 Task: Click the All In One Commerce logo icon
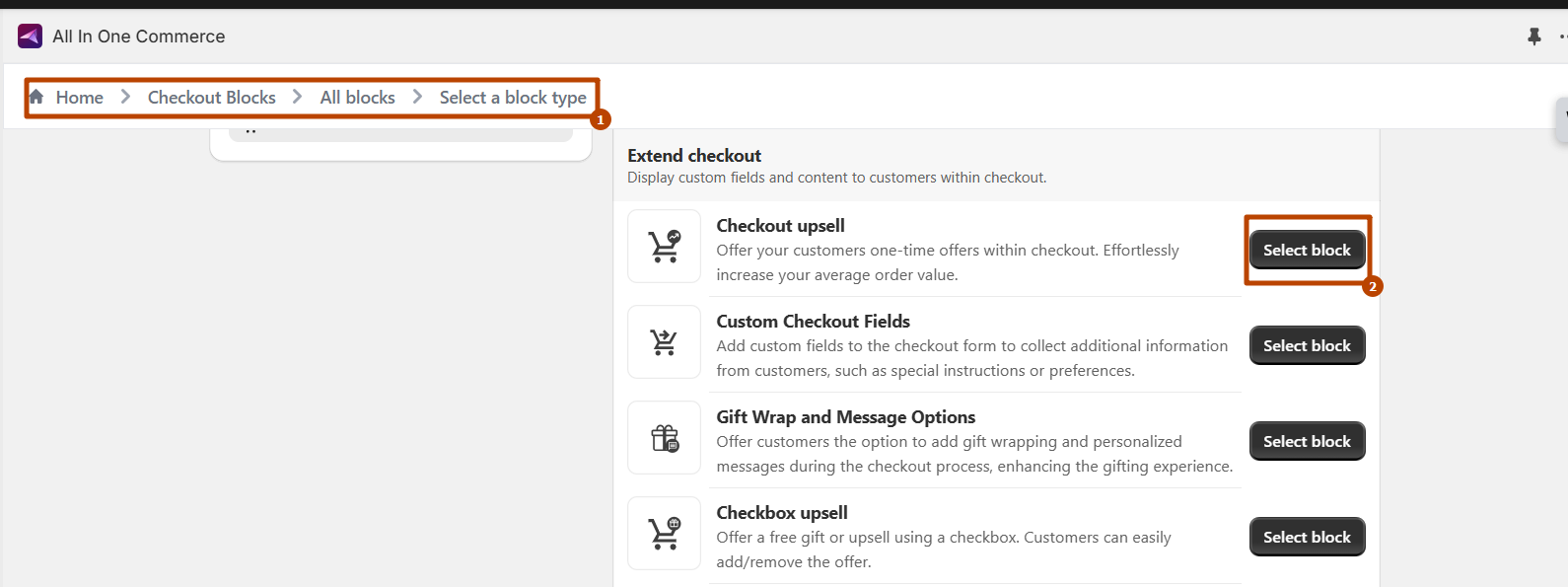30,37
